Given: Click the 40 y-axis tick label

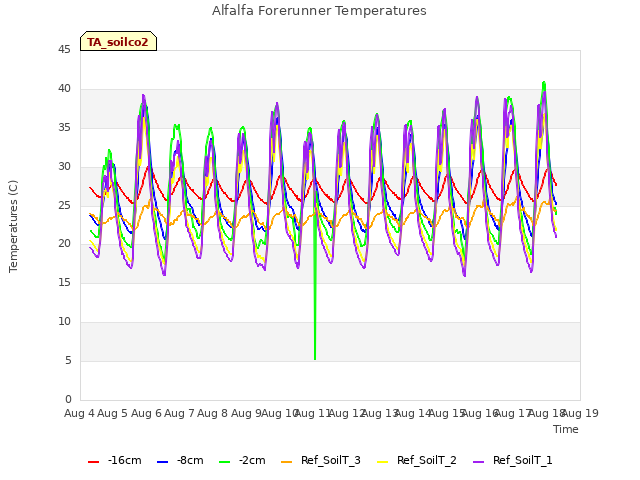Looking at the screenshot, I should click(64, 88).
